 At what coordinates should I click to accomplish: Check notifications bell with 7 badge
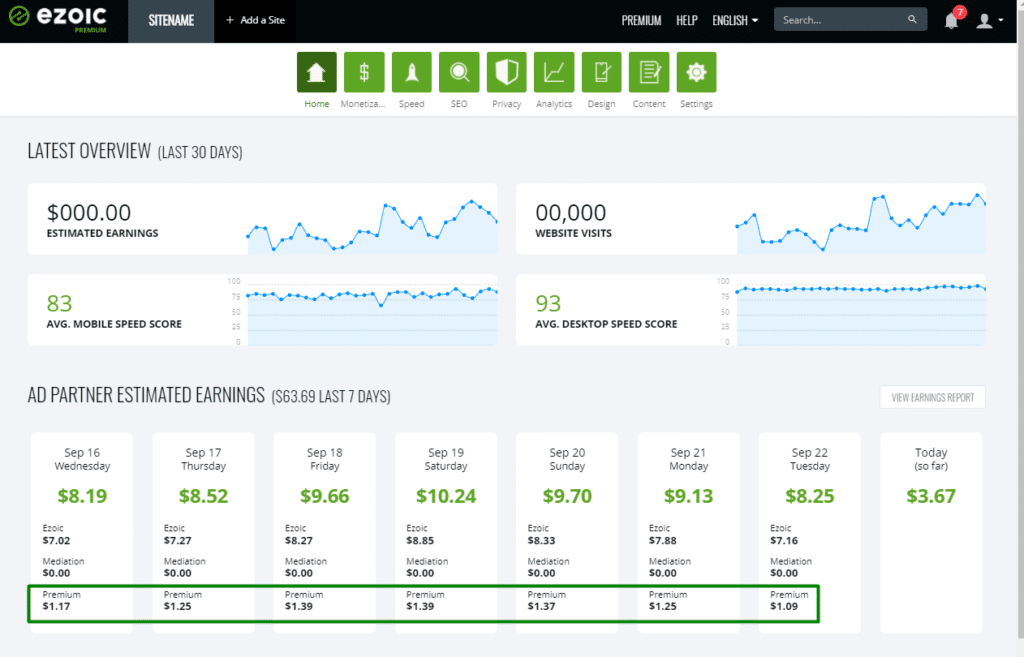click(951, 21)
